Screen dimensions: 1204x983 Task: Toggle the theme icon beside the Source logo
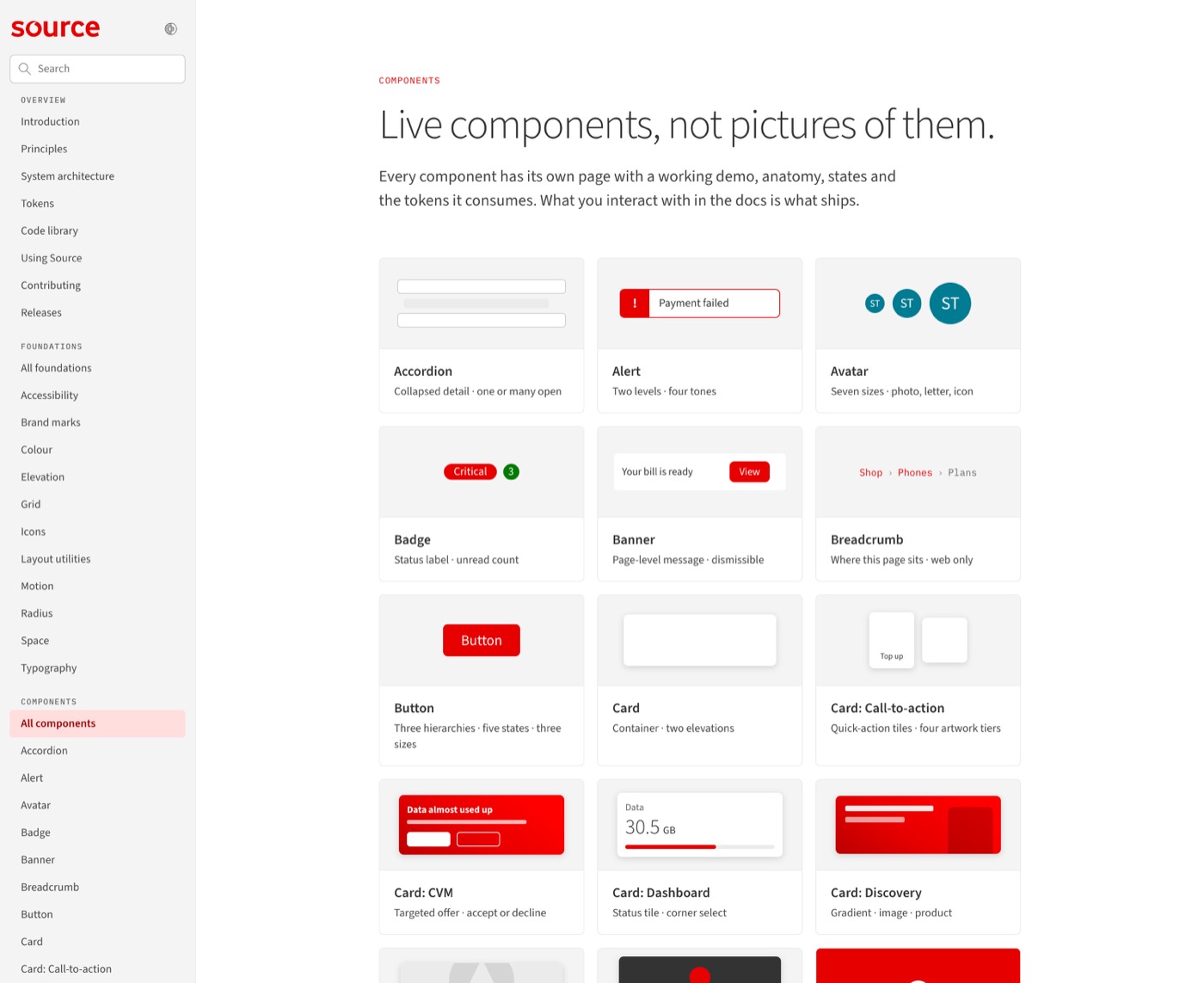tap(170, 29)
